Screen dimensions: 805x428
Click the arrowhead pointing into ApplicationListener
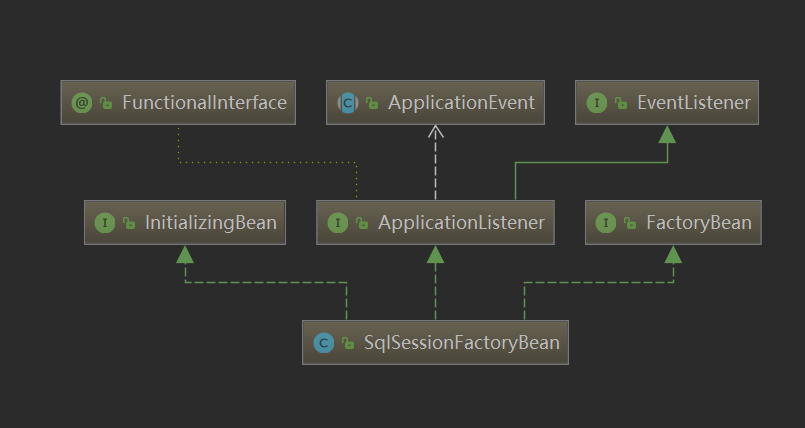coord(435,255)
